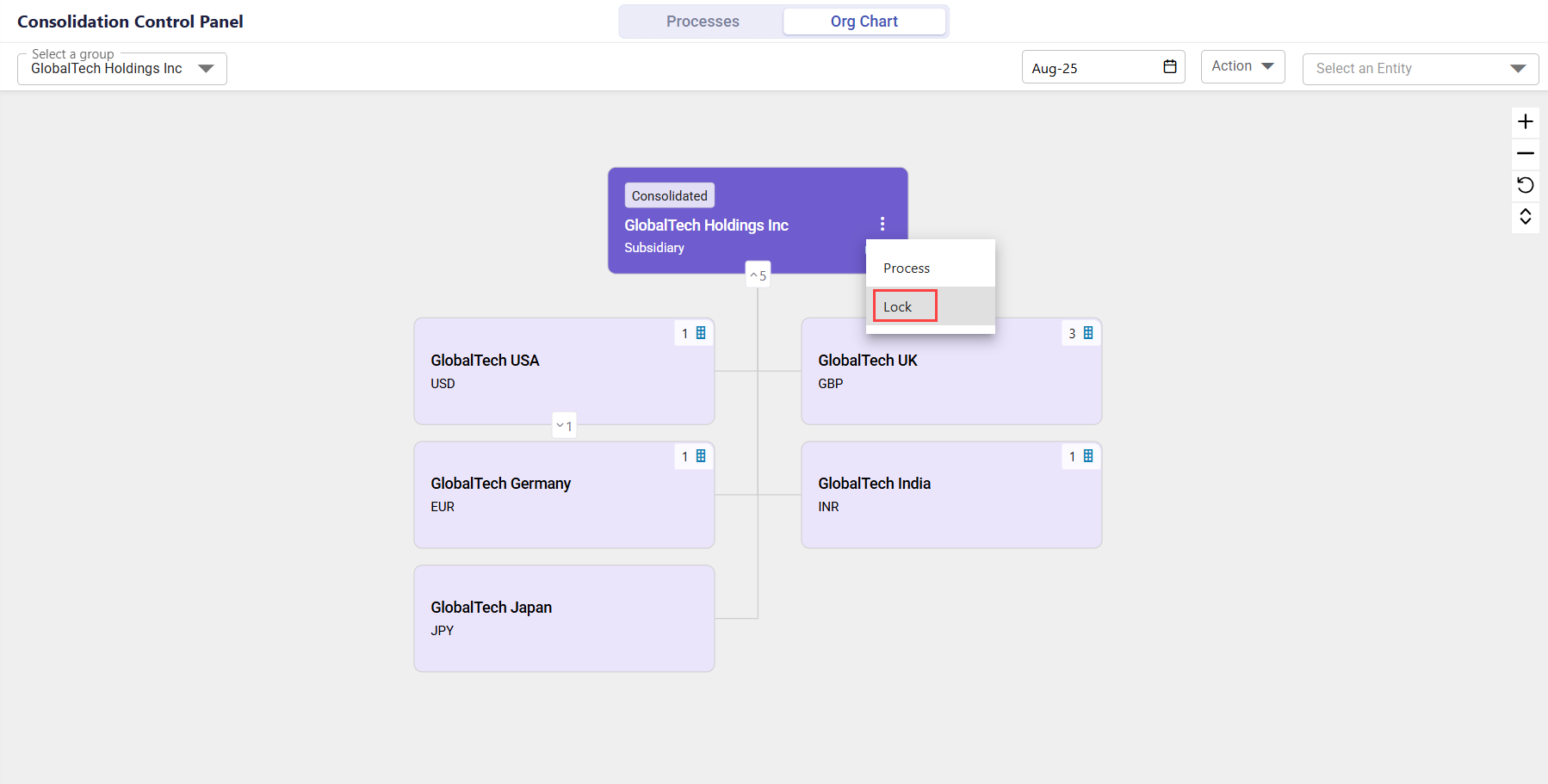Click the zoom out minus icon
Screen dimensions: 1548x784
[x=1525, y=153]
